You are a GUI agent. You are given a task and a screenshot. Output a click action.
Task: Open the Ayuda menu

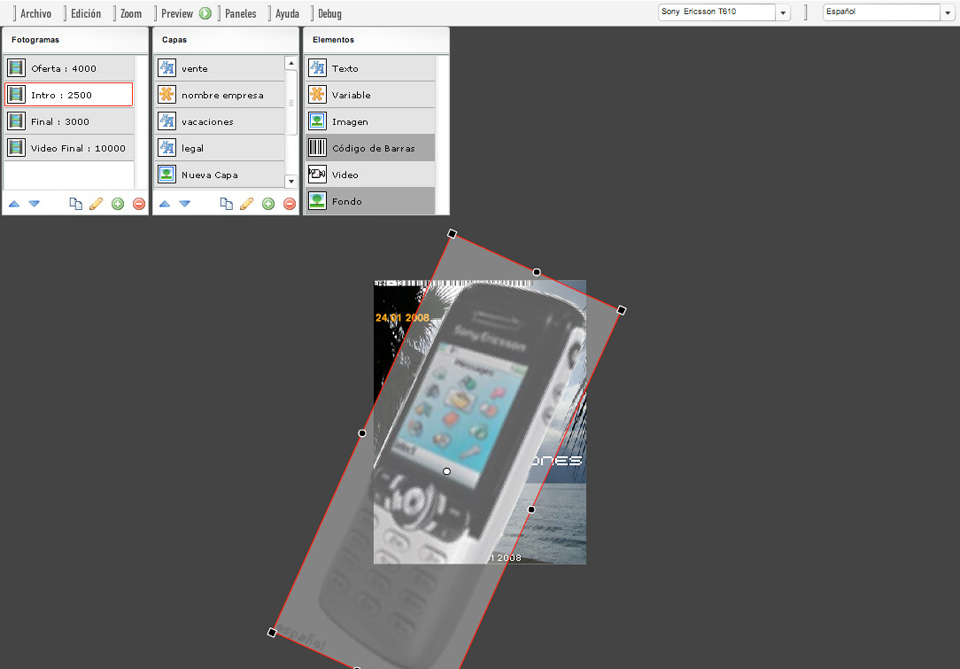pos(287,13)
